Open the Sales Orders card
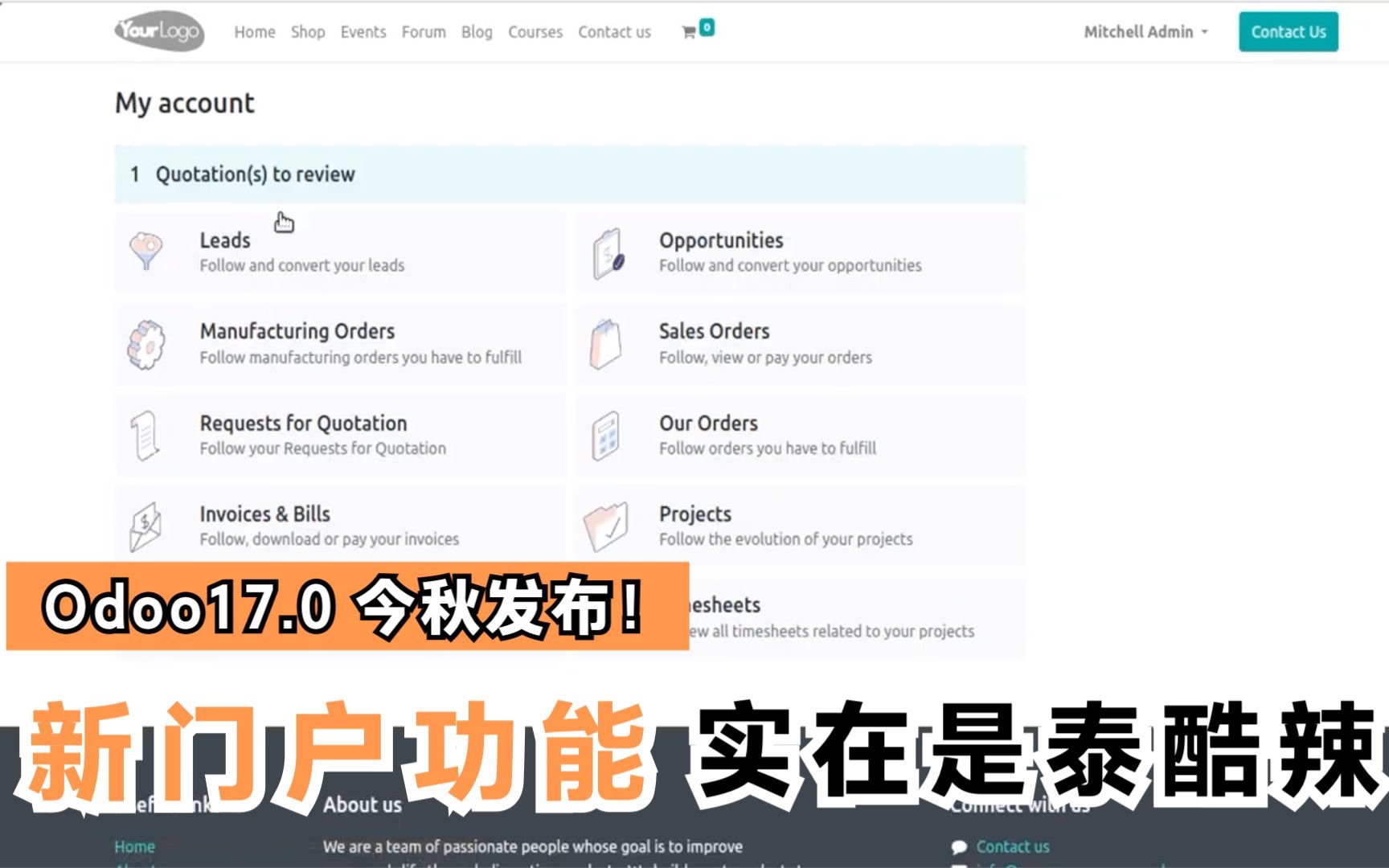Screen dimensions: 1389x868 (x=800, y=344)
